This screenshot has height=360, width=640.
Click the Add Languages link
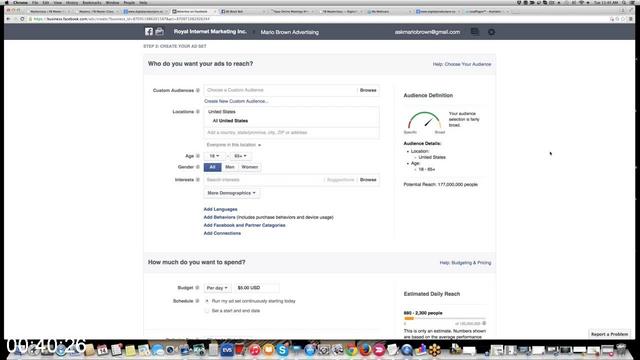[220, 209]
